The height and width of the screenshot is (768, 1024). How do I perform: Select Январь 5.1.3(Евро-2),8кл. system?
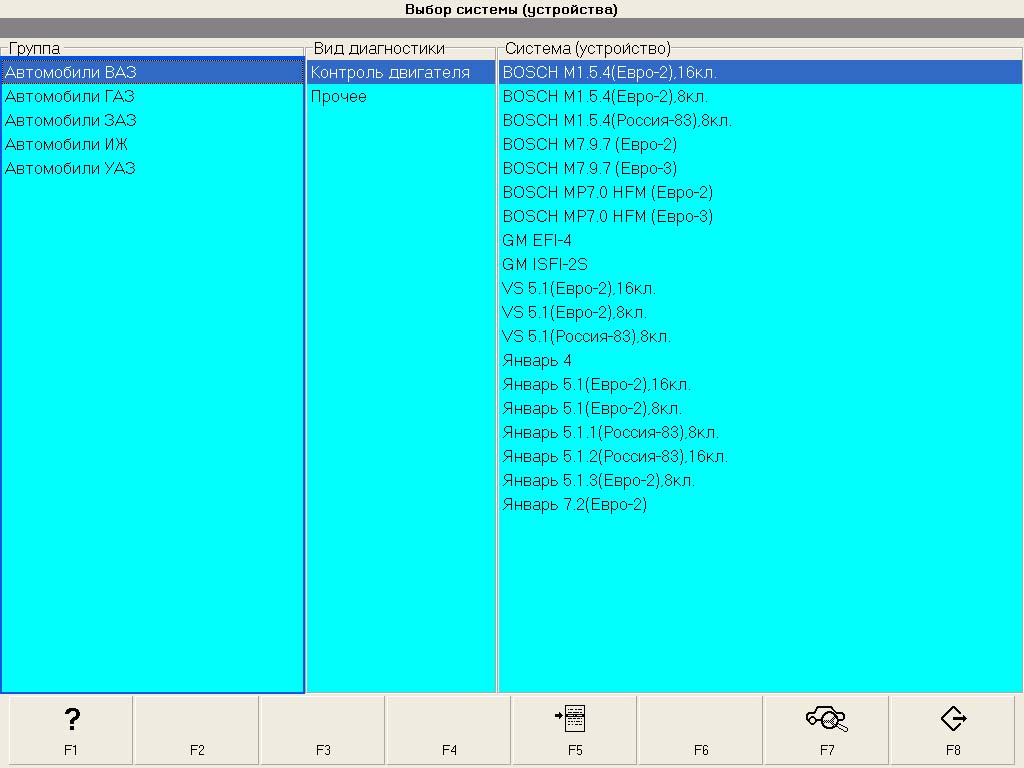pyautogui.click(x=761, y=481)
